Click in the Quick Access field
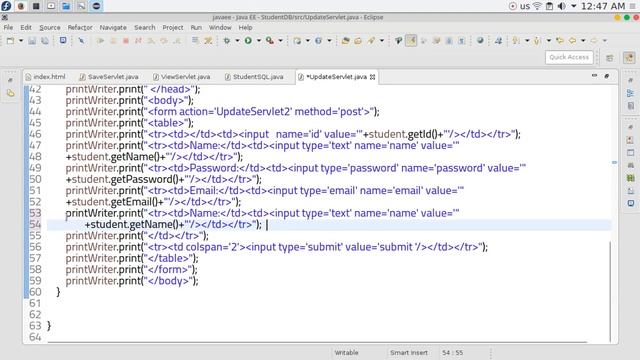The image size is (640, 360). pos(569,57)
